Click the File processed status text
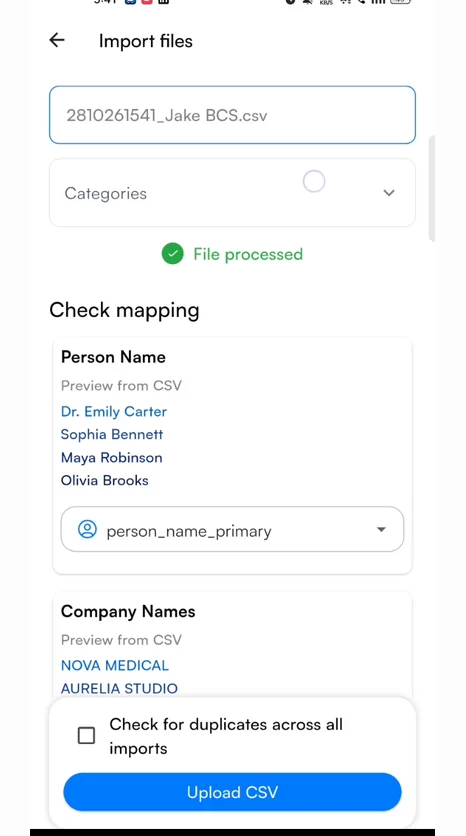 point(248,254)
